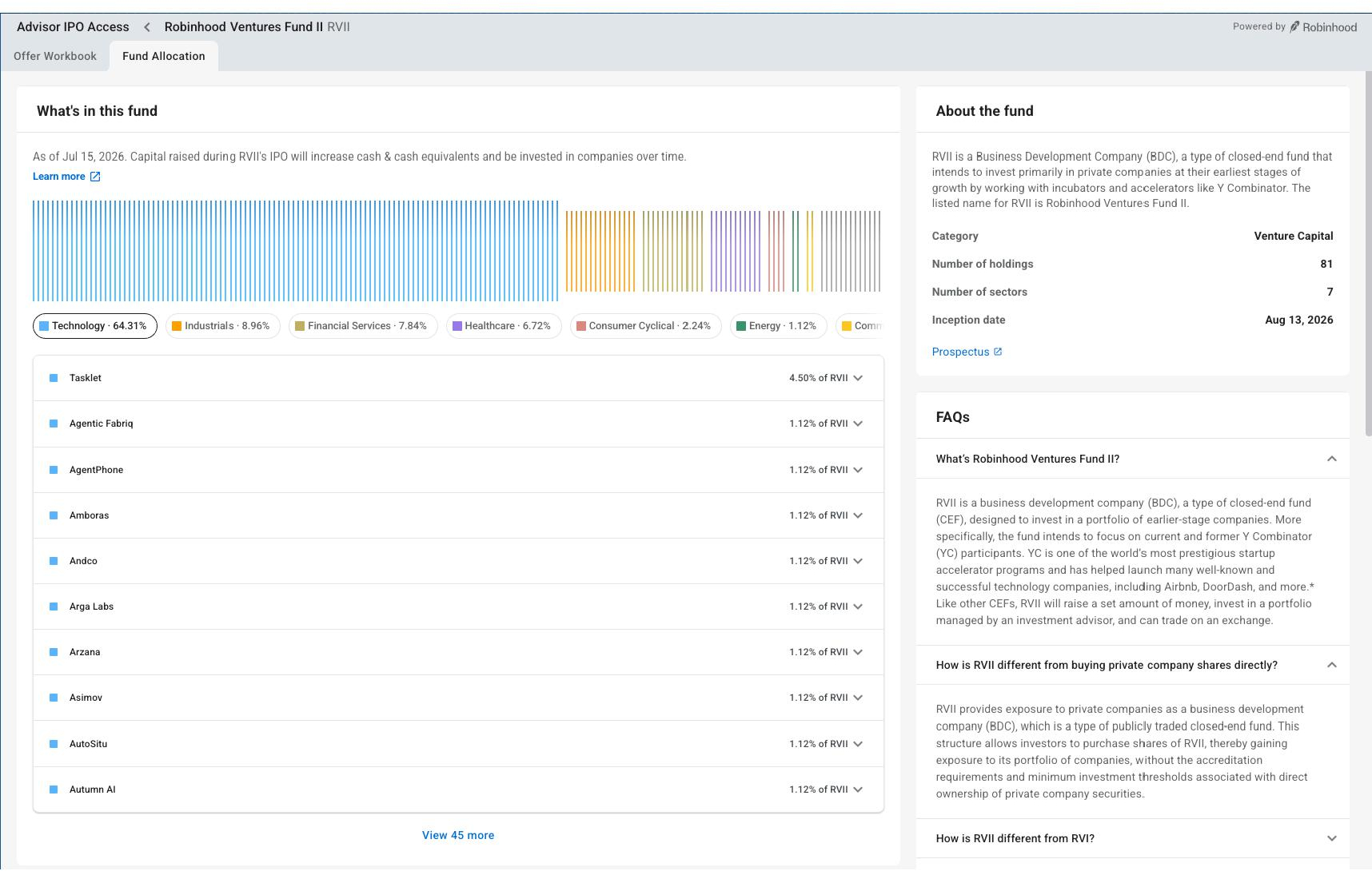The image size is (1372, 871).
Task: Click the About the fund heading
Action: 984,111
